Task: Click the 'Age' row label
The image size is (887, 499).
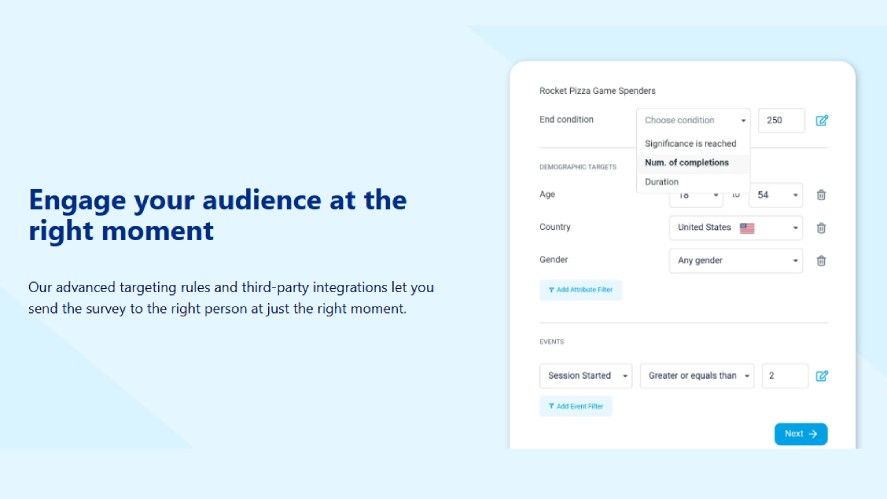Action: 547,195
